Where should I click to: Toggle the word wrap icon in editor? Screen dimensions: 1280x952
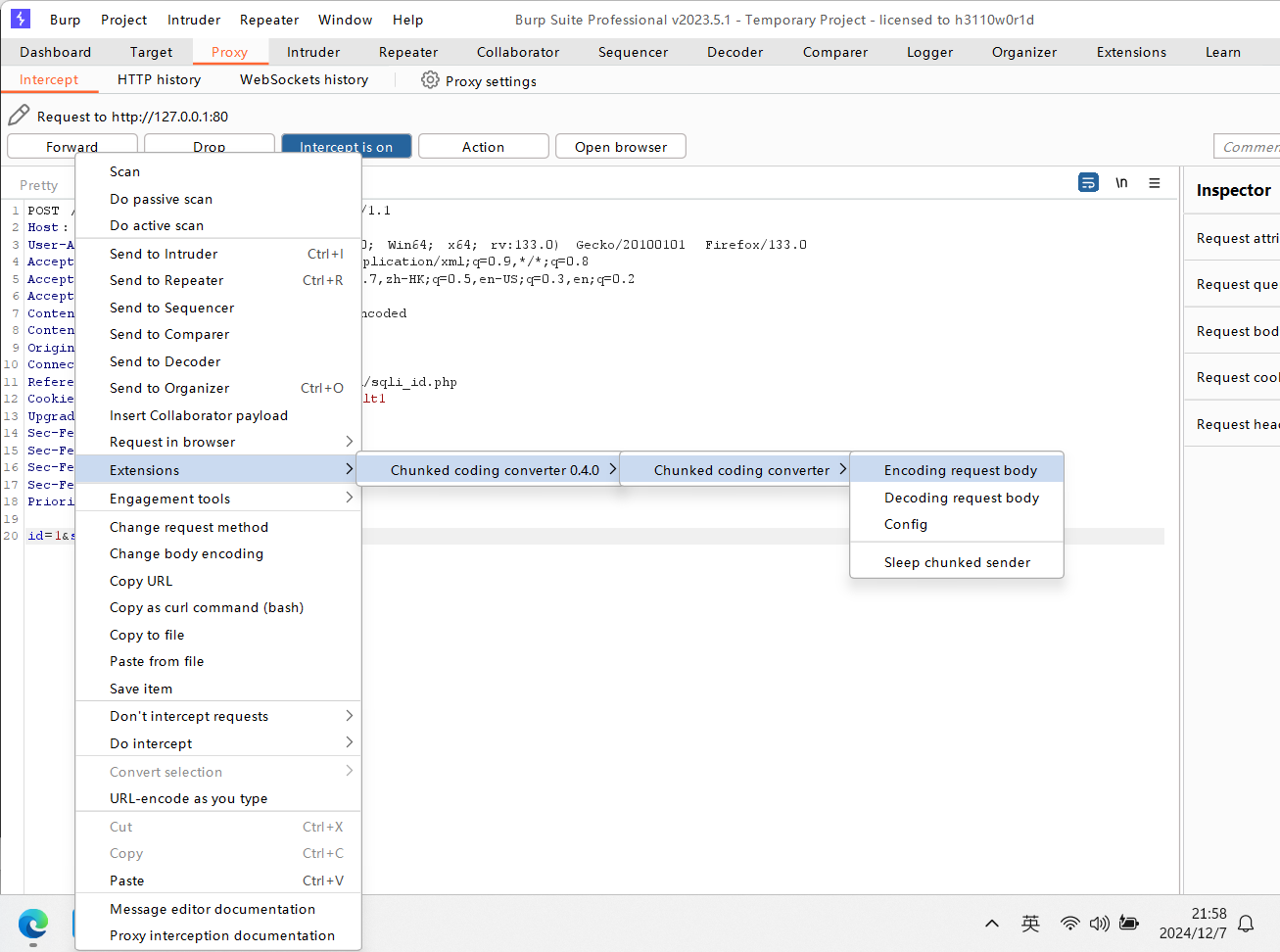click(x=1088, y=182)
